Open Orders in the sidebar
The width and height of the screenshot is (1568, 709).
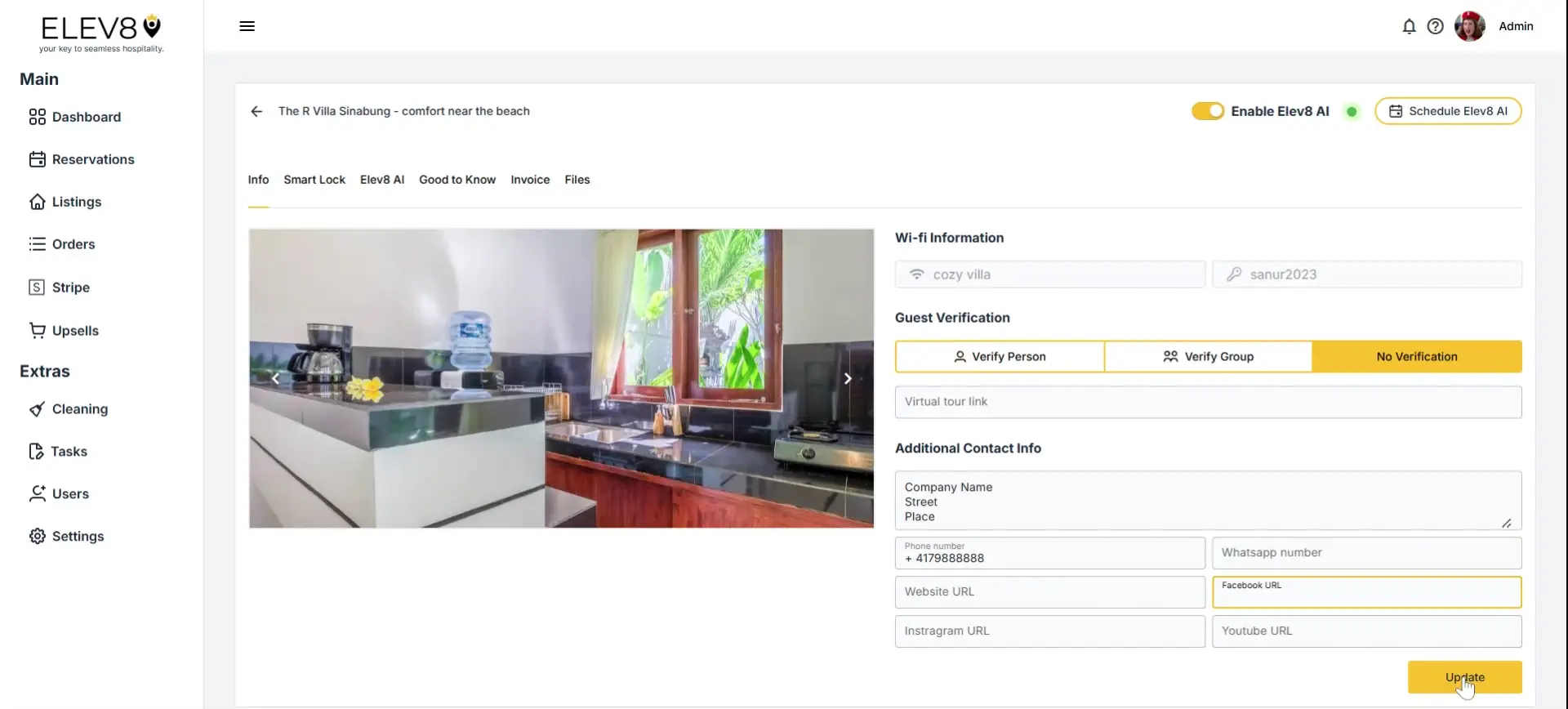pos(62,244)
